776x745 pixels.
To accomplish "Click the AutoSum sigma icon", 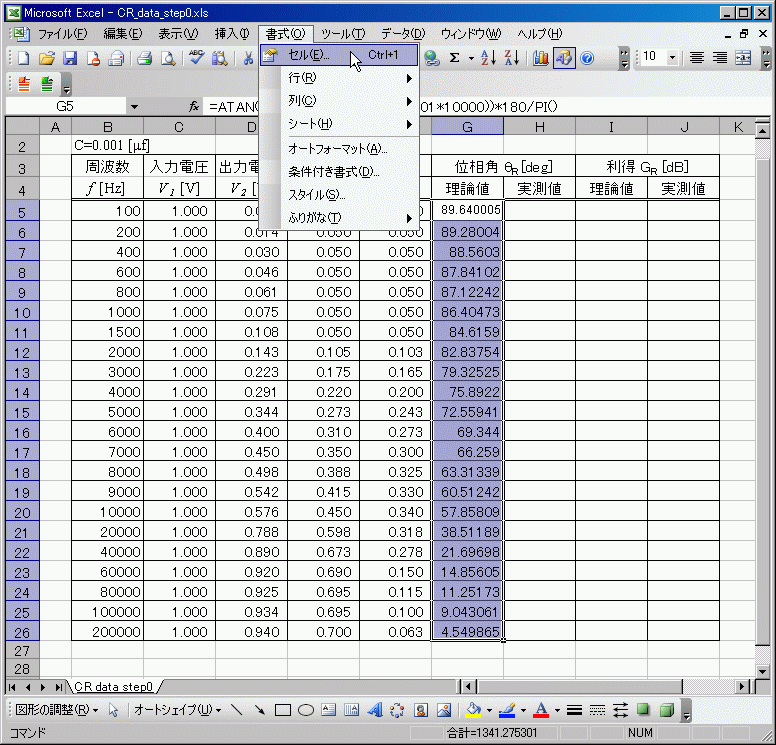I will (455, 58).
